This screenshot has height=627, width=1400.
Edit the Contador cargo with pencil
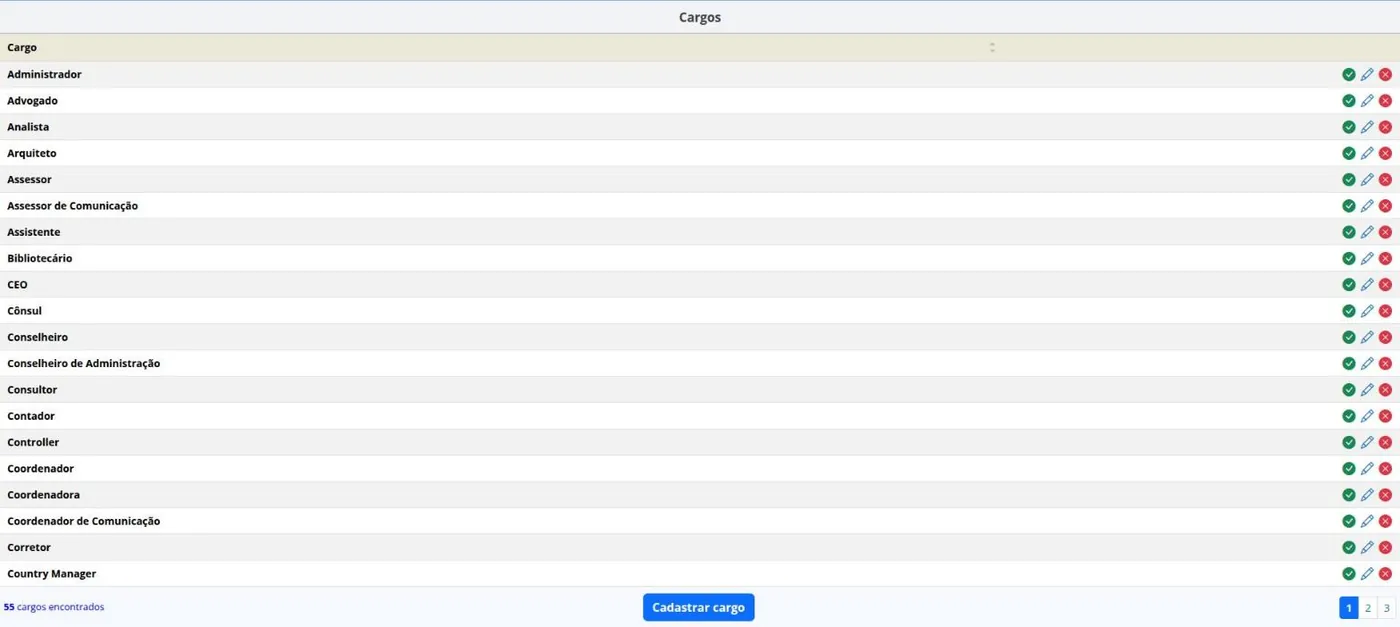(1367, 416)
